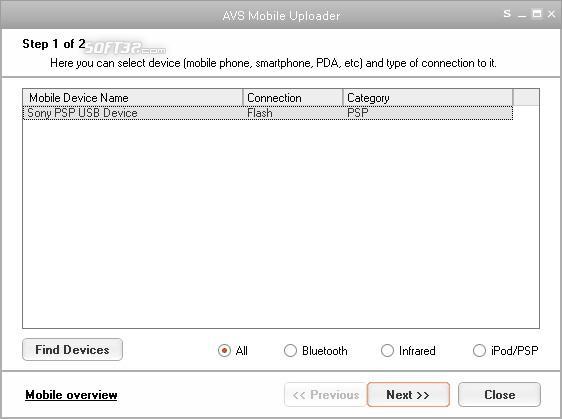Minimize the AVS Mobile Uploader window

[522, 15]
